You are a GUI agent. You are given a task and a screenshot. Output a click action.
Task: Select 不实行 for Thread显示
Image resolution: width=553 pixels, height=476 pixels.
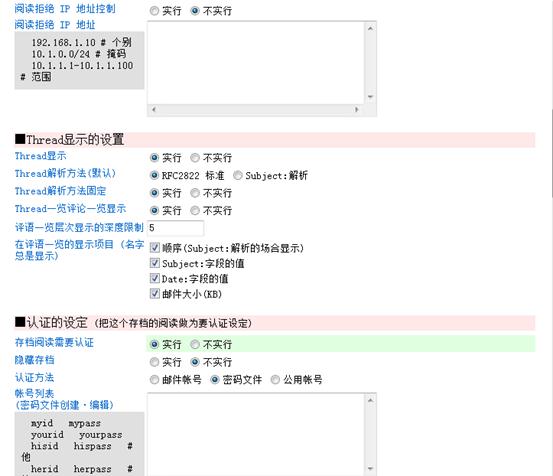coord(195,158)
